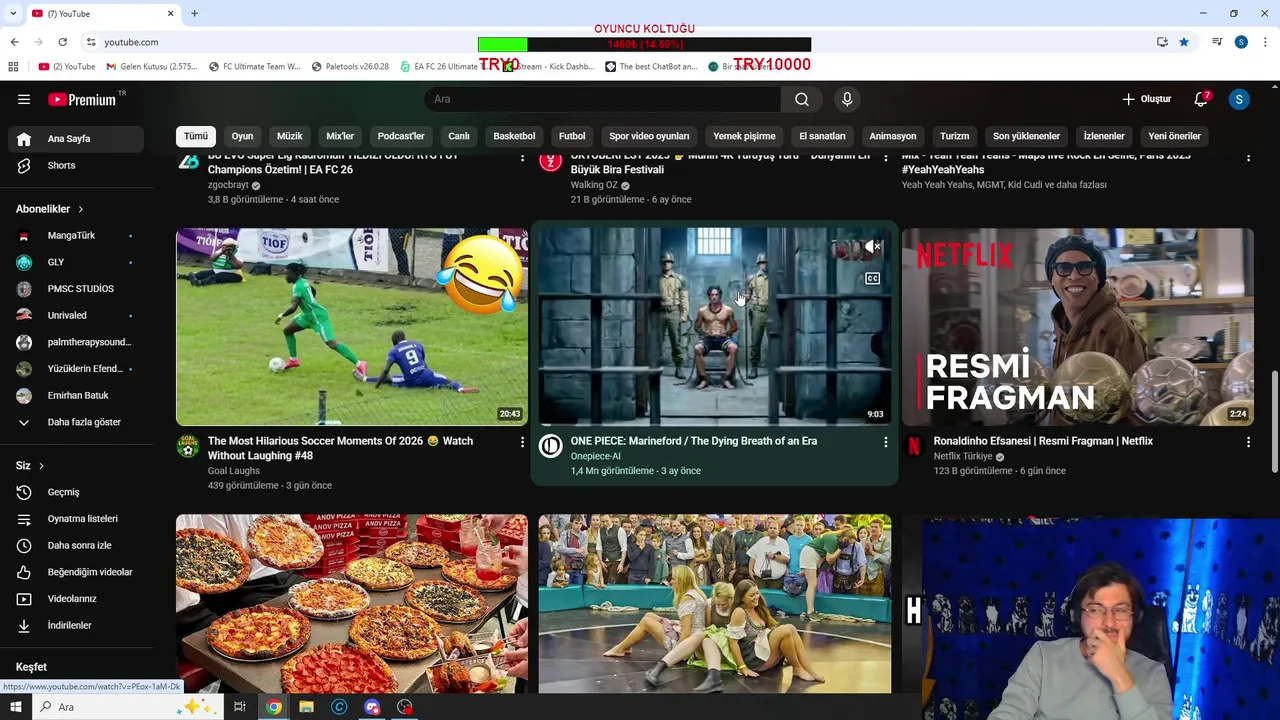Open Paletools bookmark
Image resolution: width=1280 pixels, height=720 pixels.
[x=350, y=67]
